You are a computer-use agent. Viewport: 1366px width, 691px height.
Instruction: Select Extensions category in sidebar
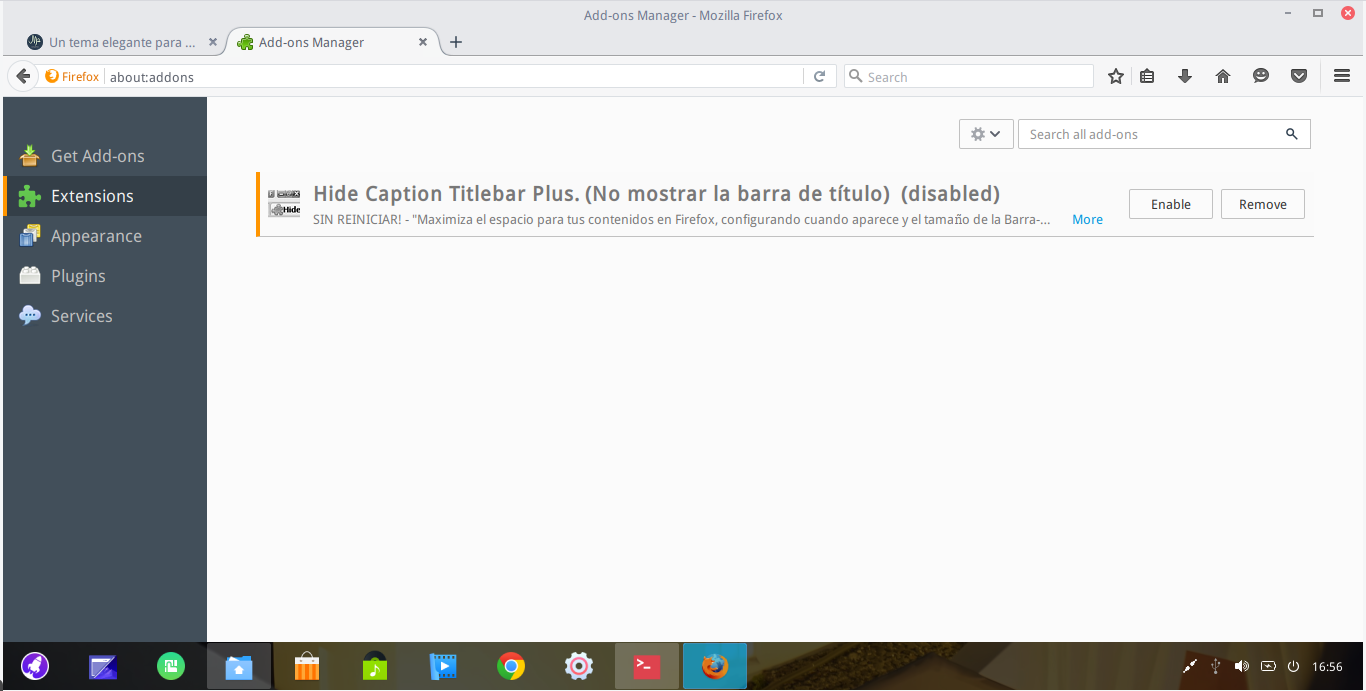(105, 196)
